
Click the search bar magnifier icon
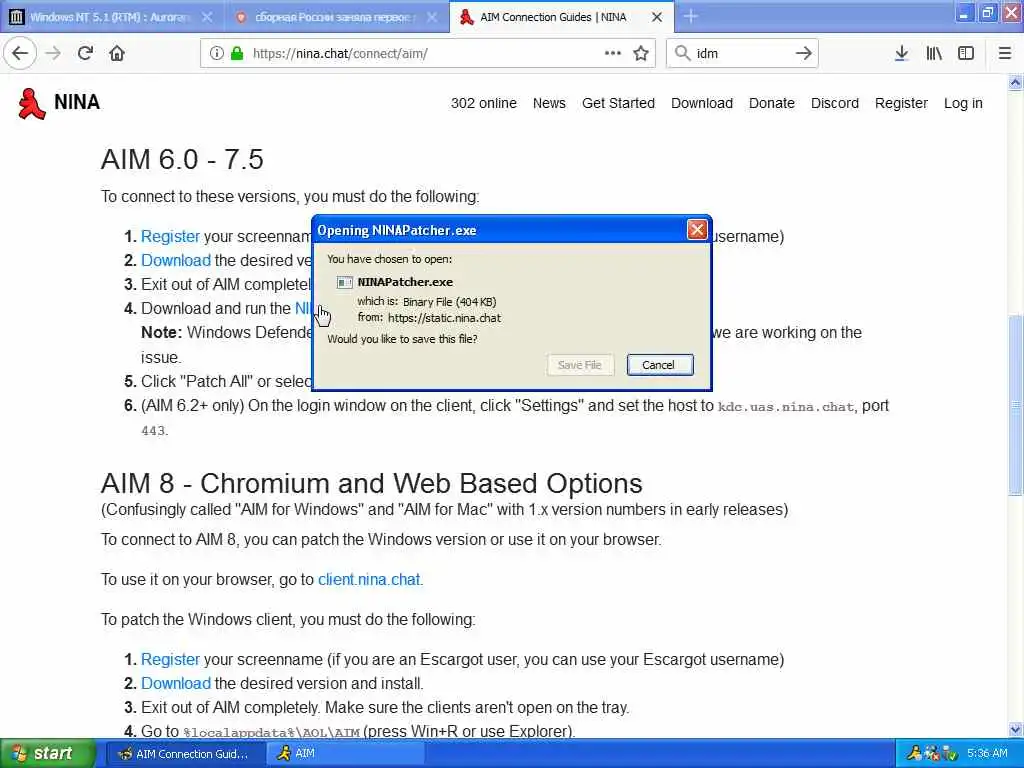[x=682, y=54]
